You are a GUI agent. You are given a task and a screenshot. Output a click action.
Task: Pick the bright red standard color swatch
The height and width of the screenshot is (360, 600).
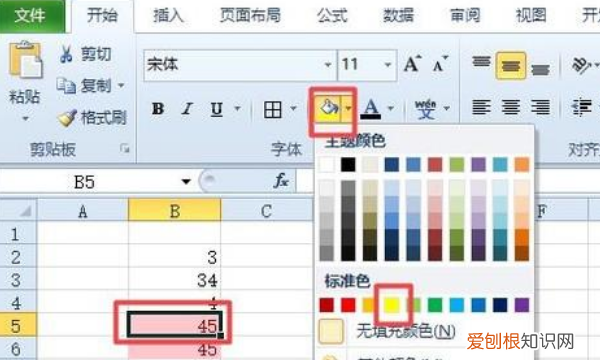(348, 305)
